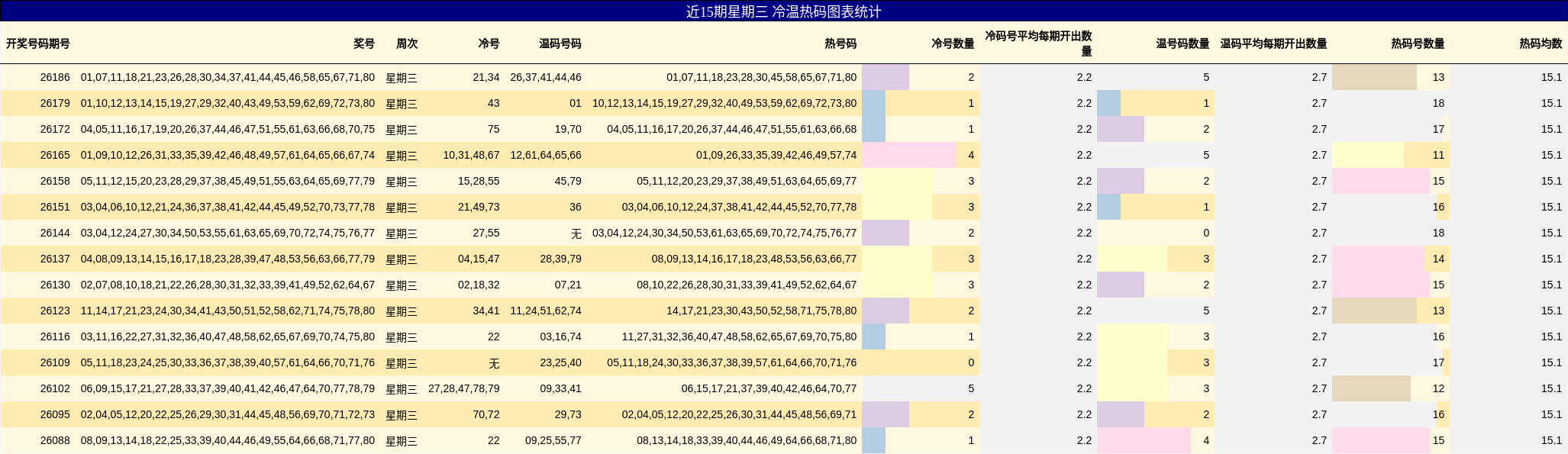Click period number 26151
The height and width of the screenshot is (454, 1568).
coord(55,207)
